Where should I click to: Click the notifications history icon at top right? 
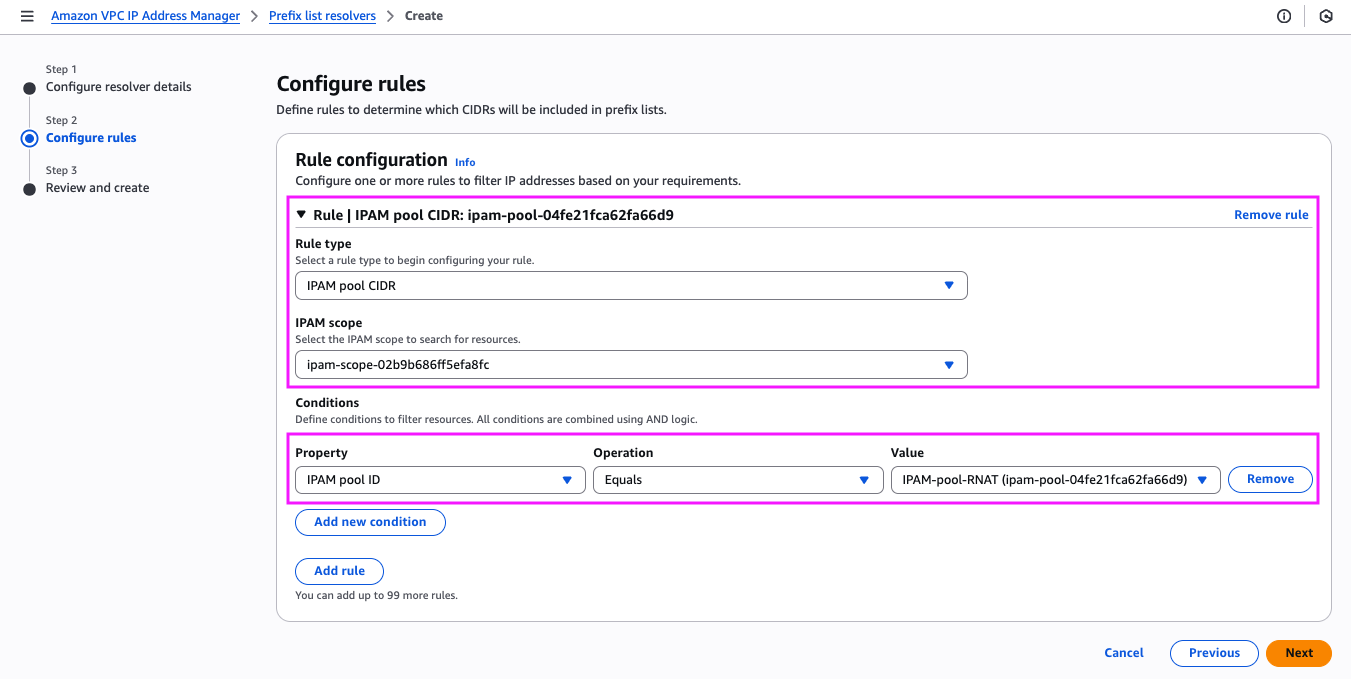pyautogui.click(x=1326, y=16)
